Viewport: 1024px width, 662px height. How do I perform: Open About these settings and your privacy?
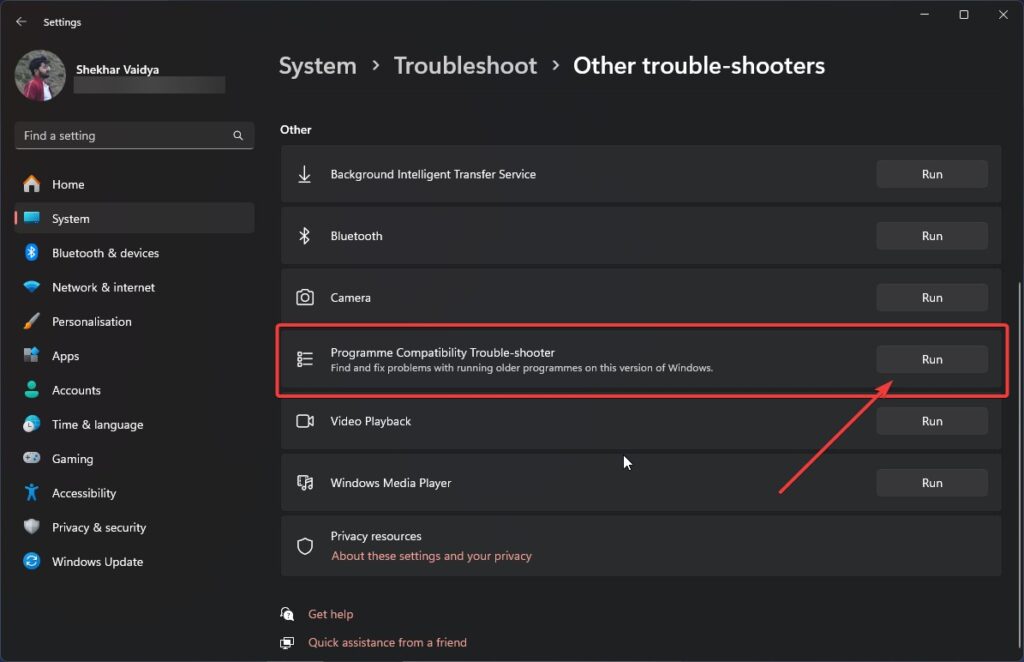pyautogui.click(x=431, y=556)
